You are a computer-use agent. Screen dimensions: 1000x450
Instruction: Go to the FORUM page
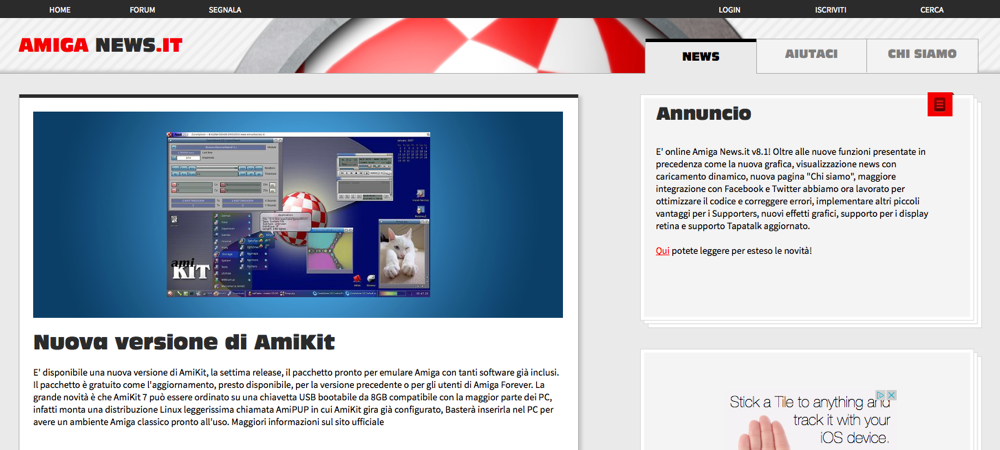coord(142,10)
